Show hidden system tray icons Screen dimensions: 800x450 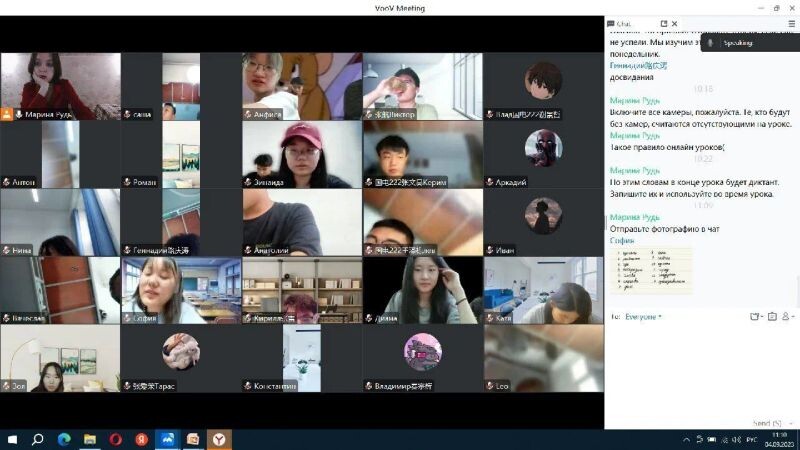tap(686, 439)
